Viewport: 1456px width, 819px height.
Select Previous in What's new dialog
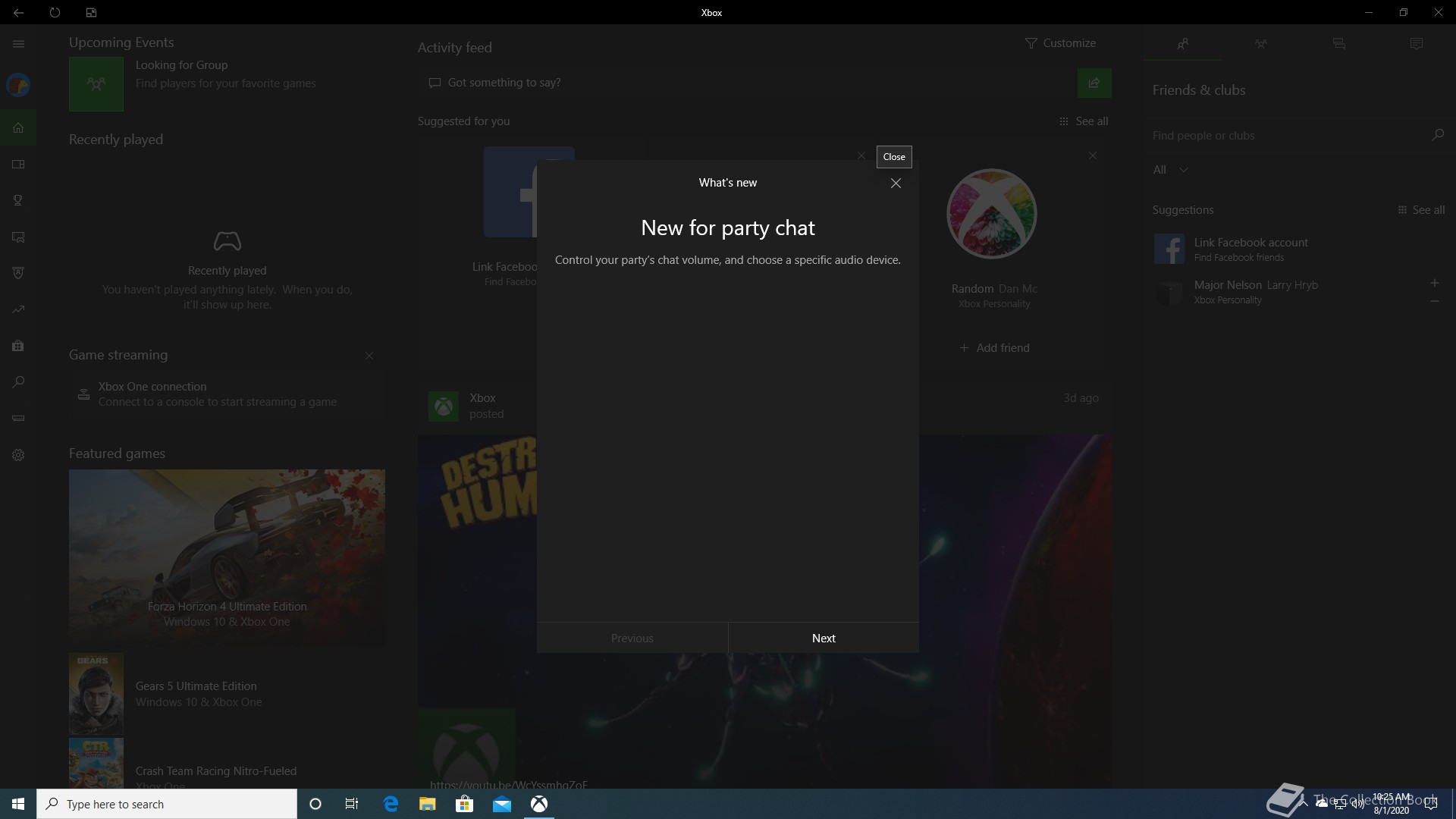click(632, 638)
